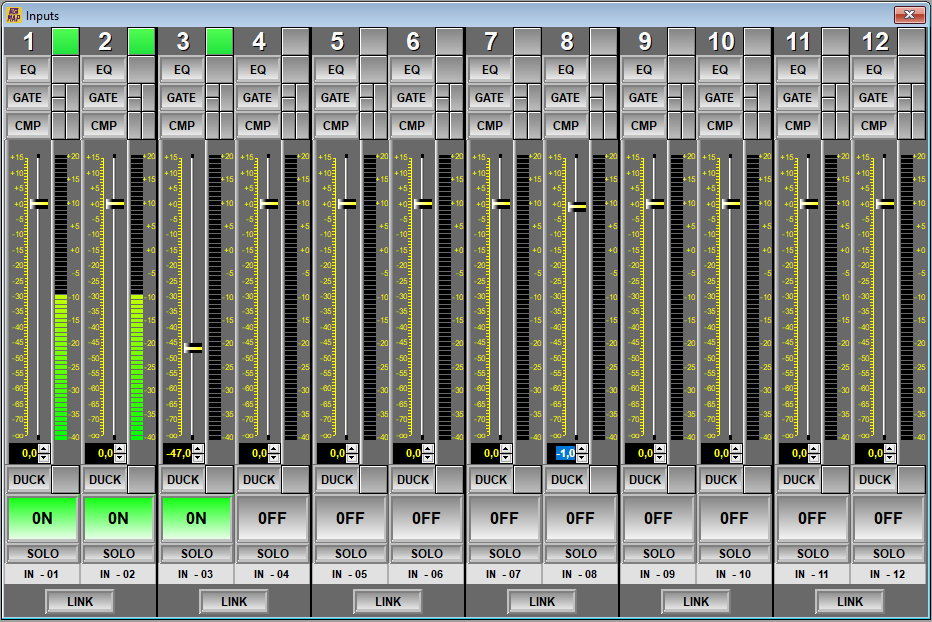Click the channel 3 fader handle

coord(193,348)
